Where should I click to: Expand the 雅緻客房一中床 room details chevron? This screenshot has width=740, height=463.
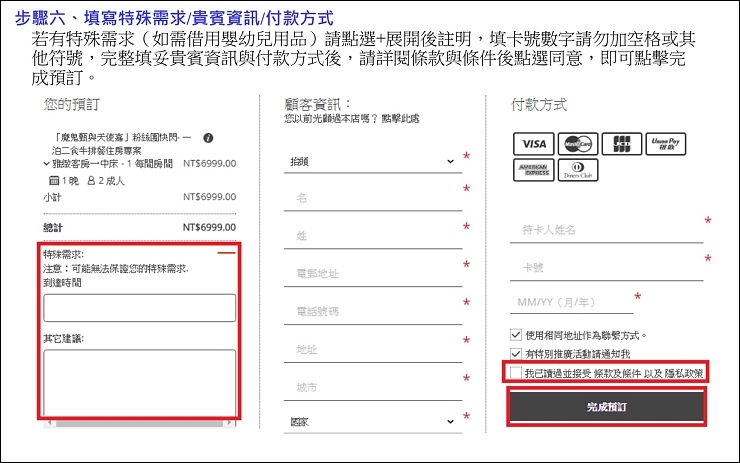pos(46,164)
